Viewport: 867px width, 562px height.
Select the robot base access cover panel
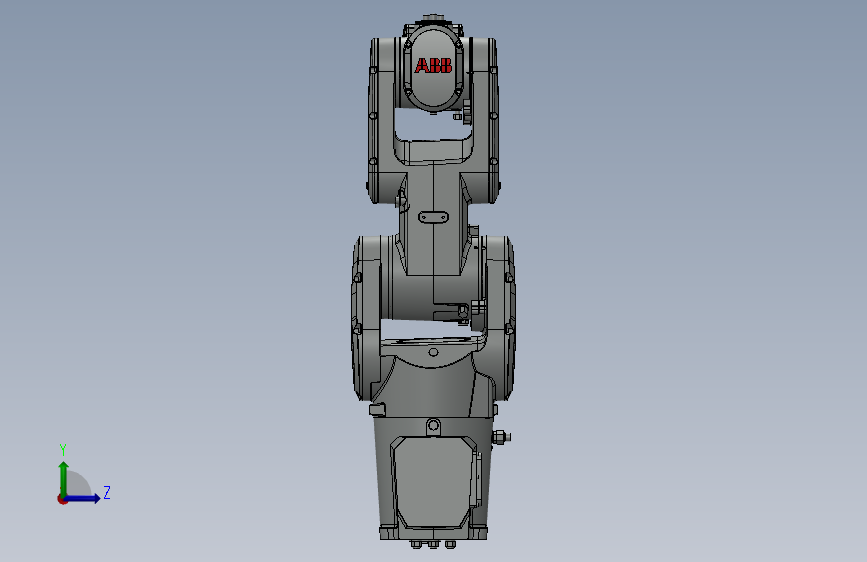click(435, 482)
